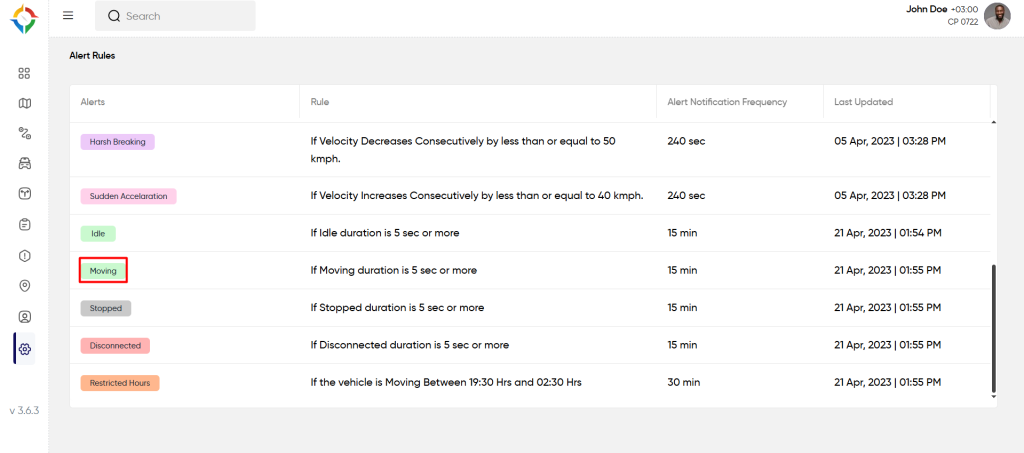Open the map view icon in sidebar

click(x=24, y=103)
